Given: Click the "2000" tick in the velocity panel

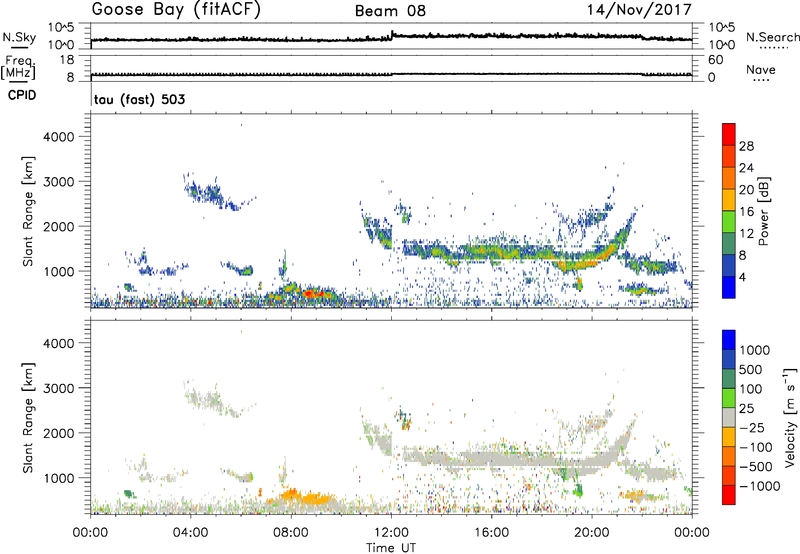Looking at the screenshot, I should (58, 433).
